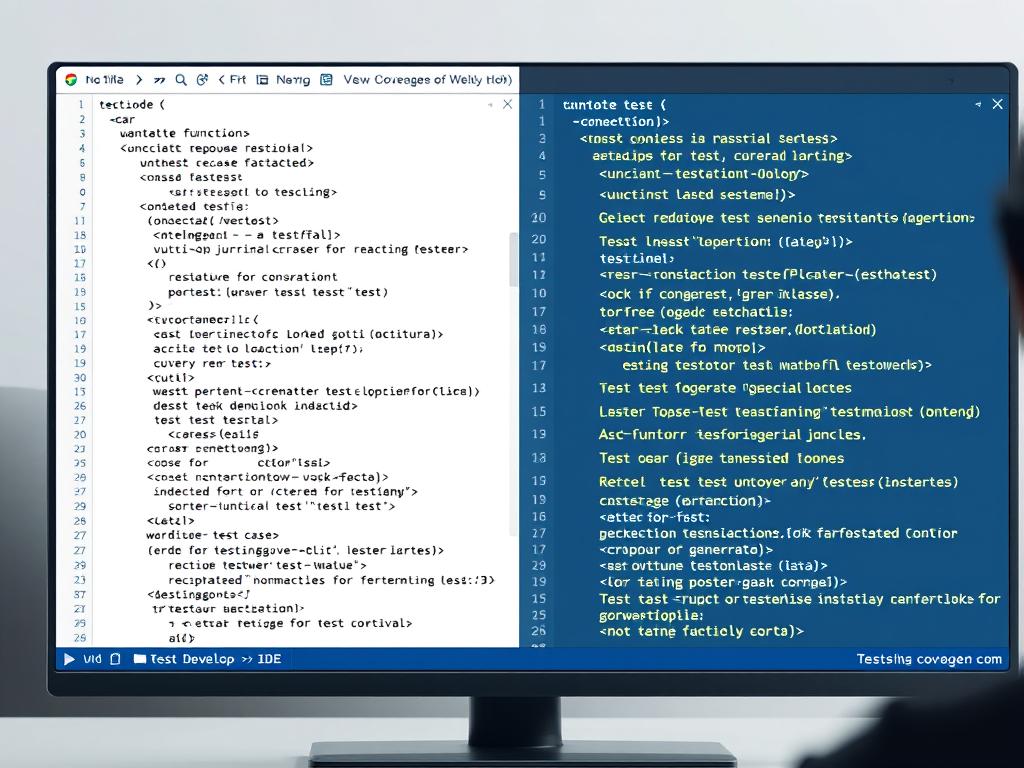Click '<uuctinst lased sestemel)>' line
Image resolution: width=1024 pixels, height=768 pixels.
(x=697, y=195)
